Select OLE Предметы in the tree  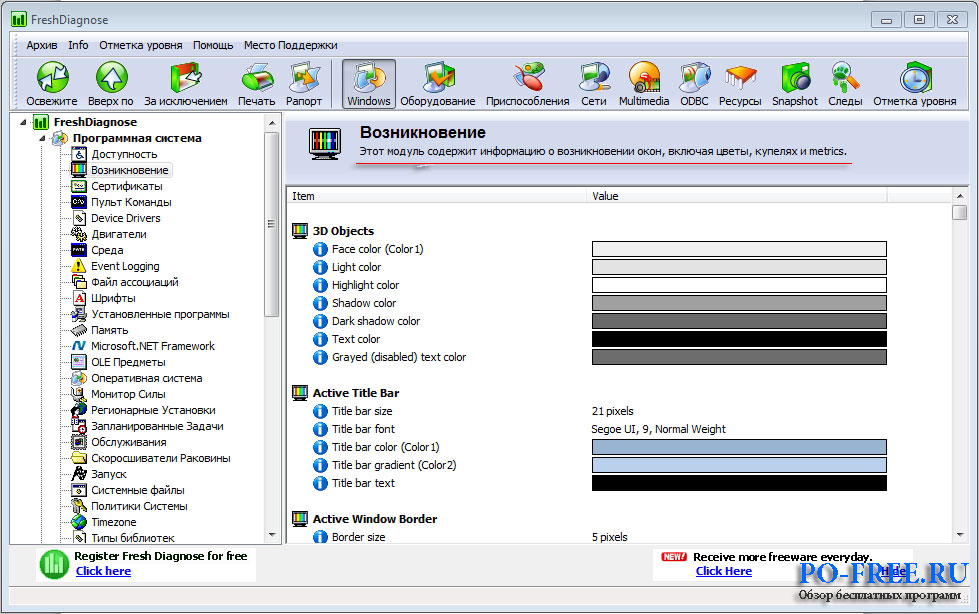tap(128, 362)
